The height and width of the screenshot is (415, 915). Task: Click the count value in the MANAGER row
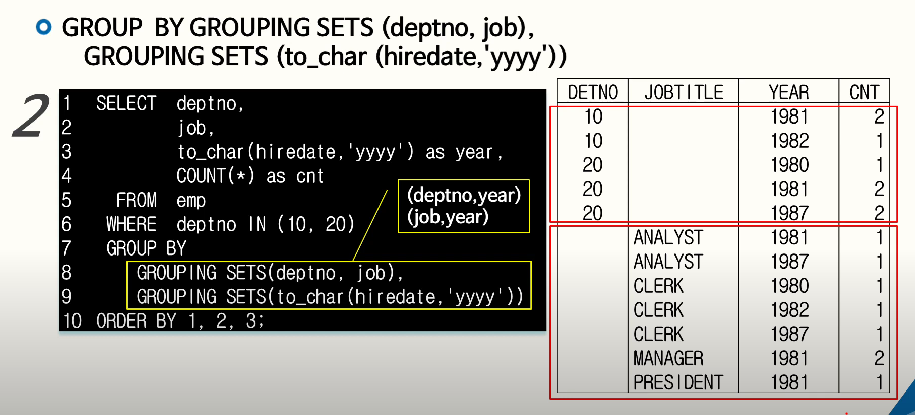[879, 358]
